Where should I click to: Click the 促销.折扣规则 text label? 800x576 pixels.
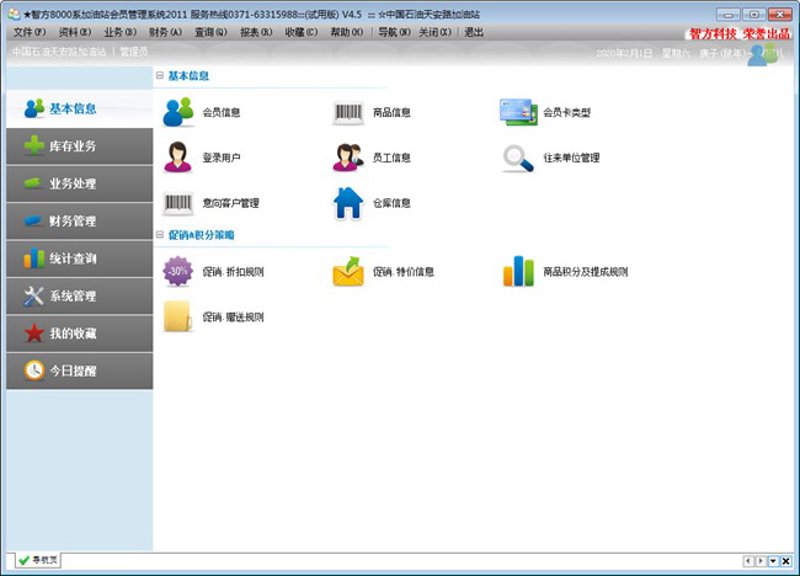[233, 271]
